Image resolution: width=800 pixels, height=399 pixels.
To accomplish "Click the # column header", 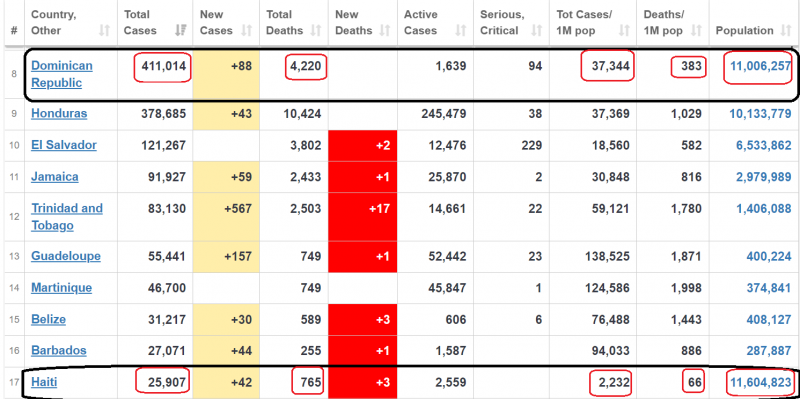I will tap(14, 31).
